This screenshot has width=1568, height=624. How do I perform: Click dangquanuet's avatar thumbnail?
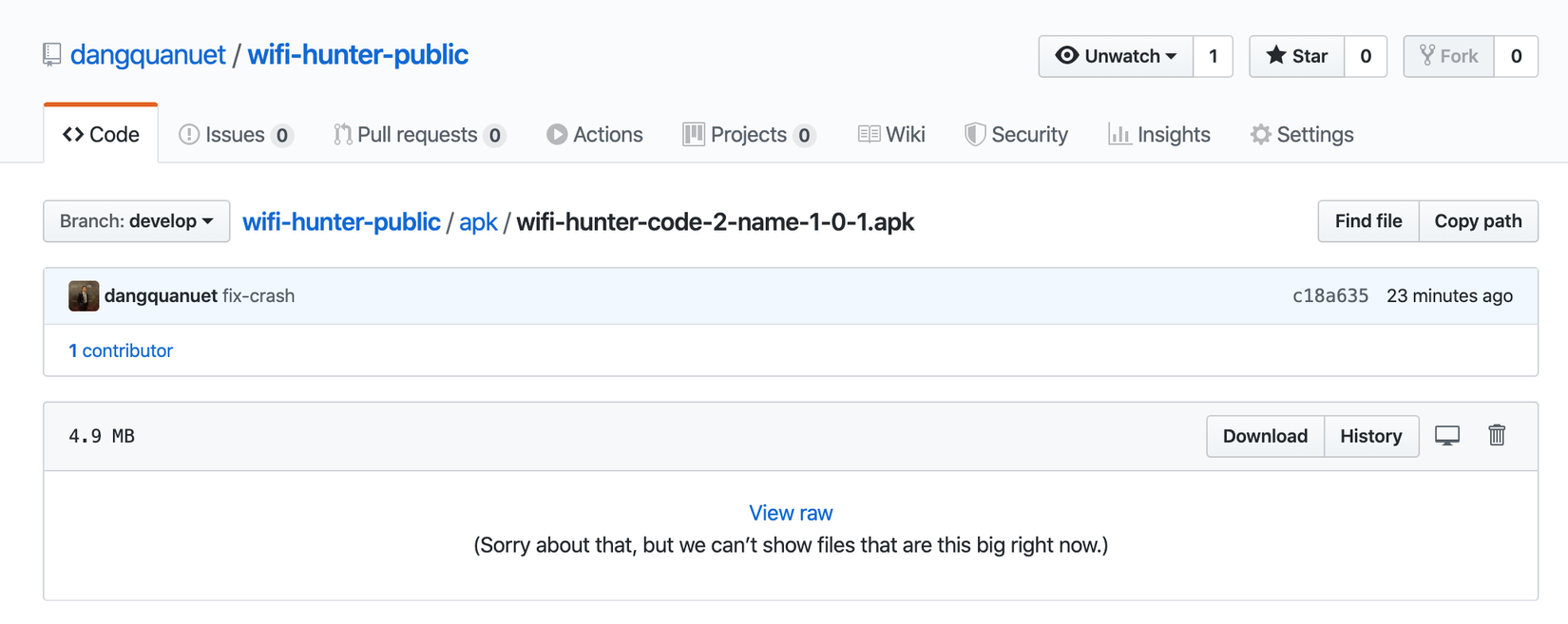tap(84, 296)
